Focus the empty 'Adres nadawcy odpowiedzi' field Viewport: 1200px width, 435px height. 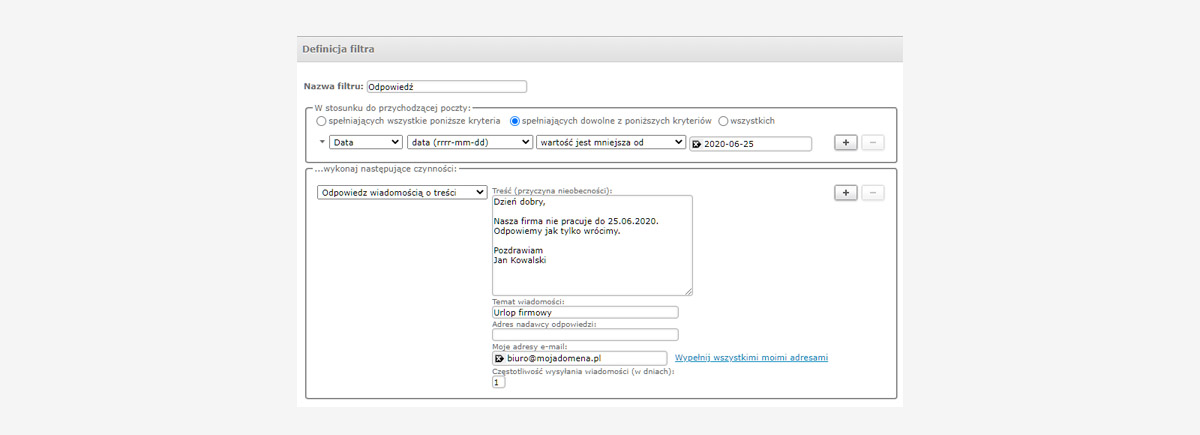click(x=585, y=335)
